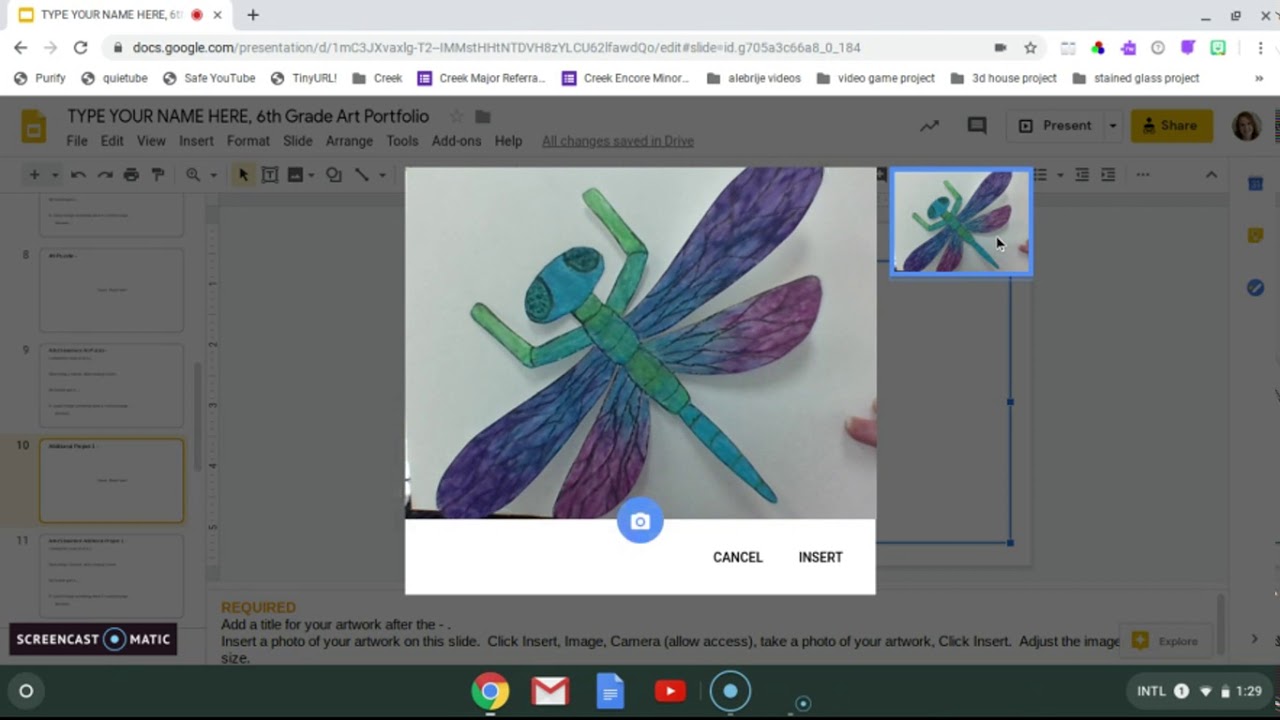Open the More toolbar options ellipsis
Image resolution: width=1280 pixels, height=720 pixels.
tap(1143, 175)
